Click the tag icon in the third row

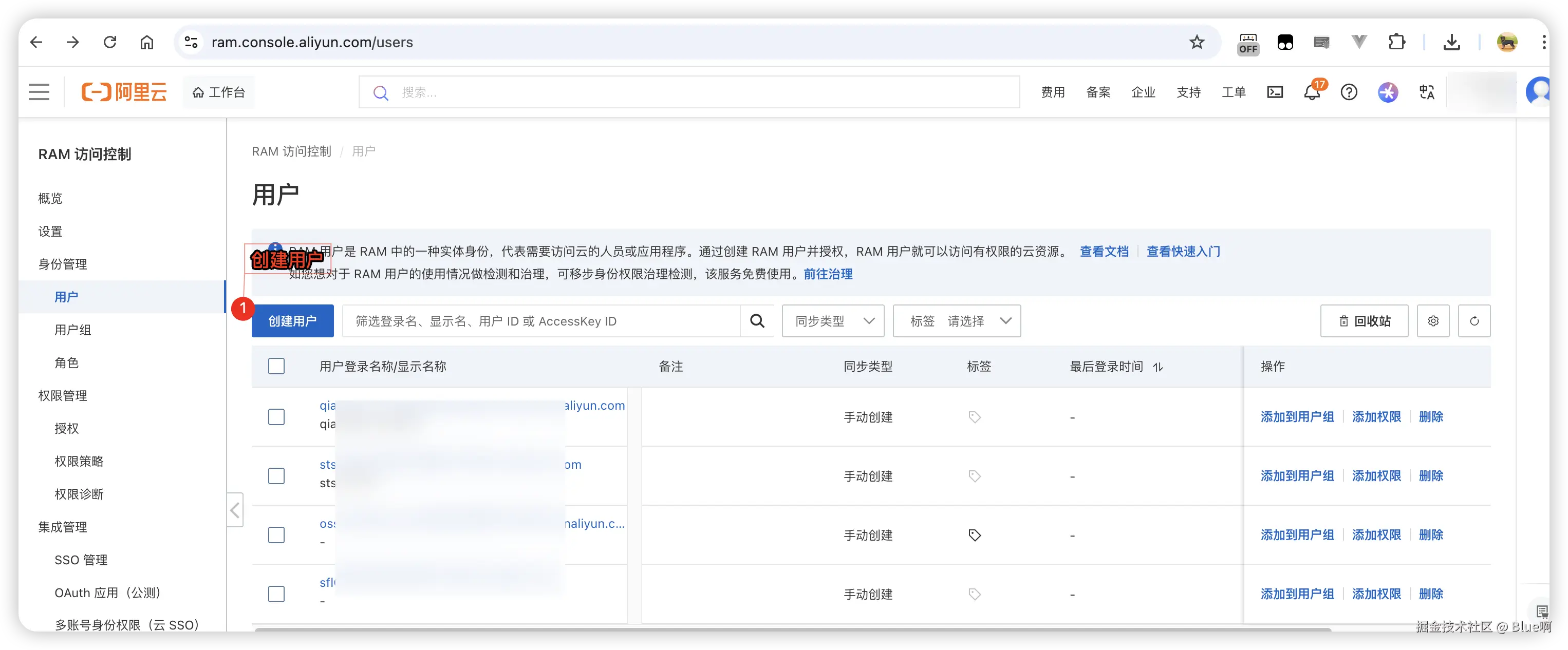(x=975, y=535)
